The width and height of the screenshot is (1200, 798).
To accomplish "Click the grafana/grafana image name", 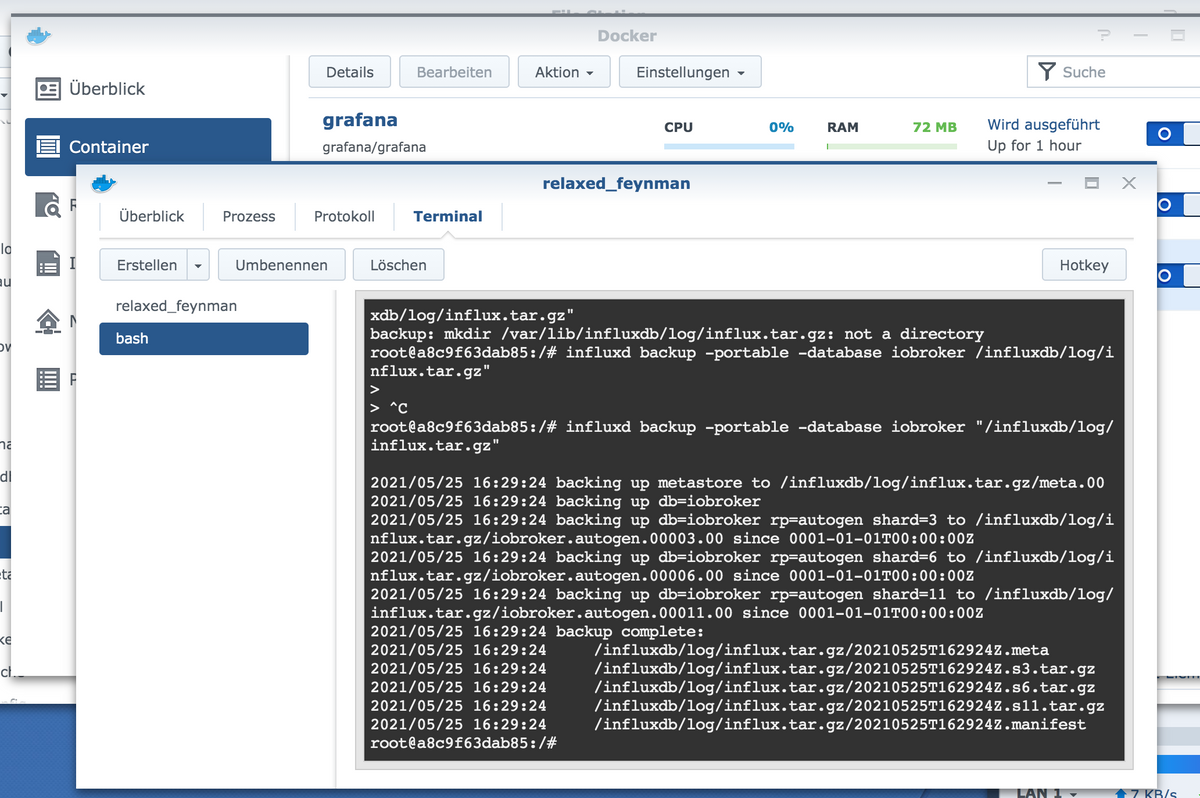I will (374, 147).
